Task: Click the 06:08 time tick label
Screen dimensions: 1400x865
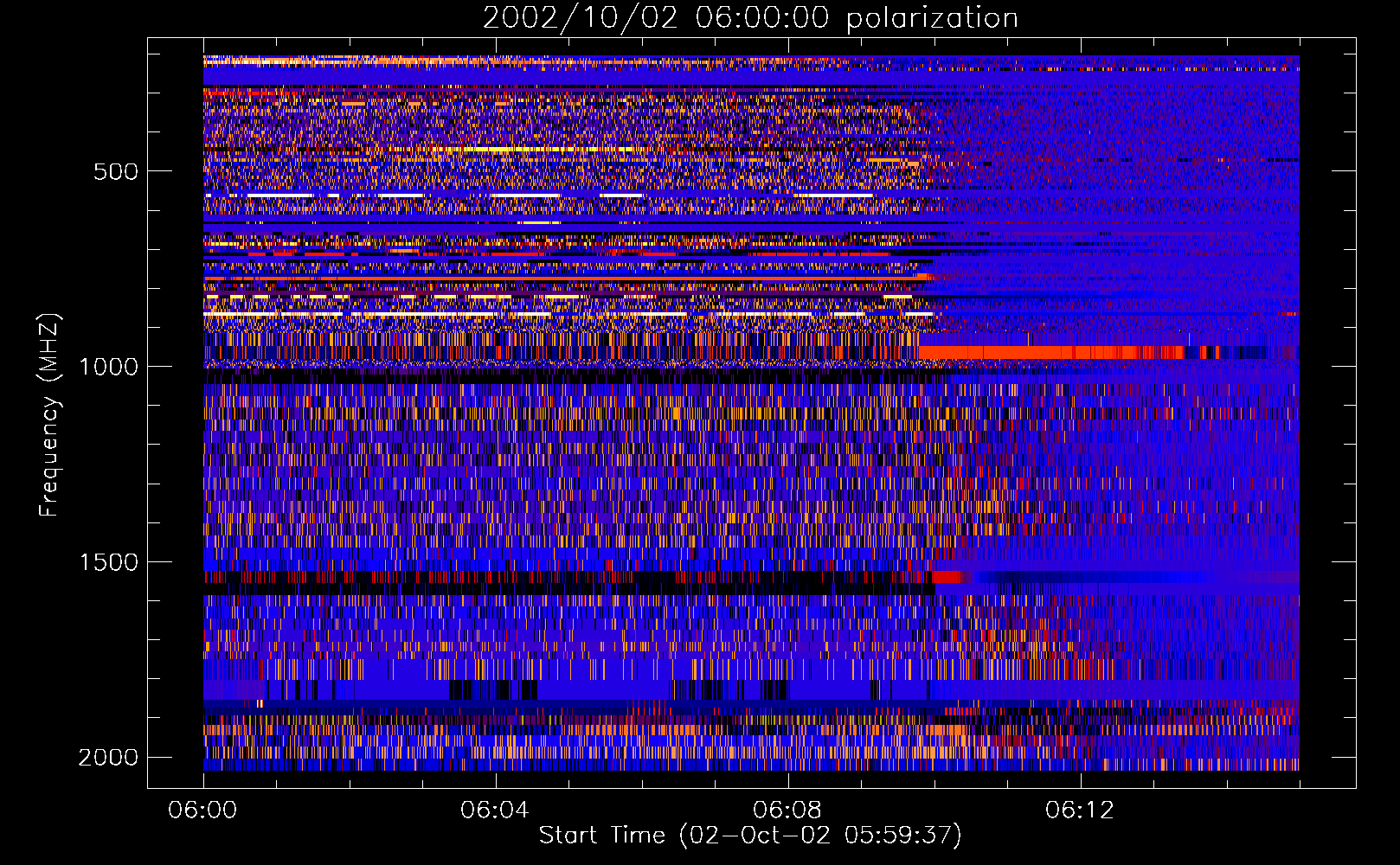Action: coord(787,811)
